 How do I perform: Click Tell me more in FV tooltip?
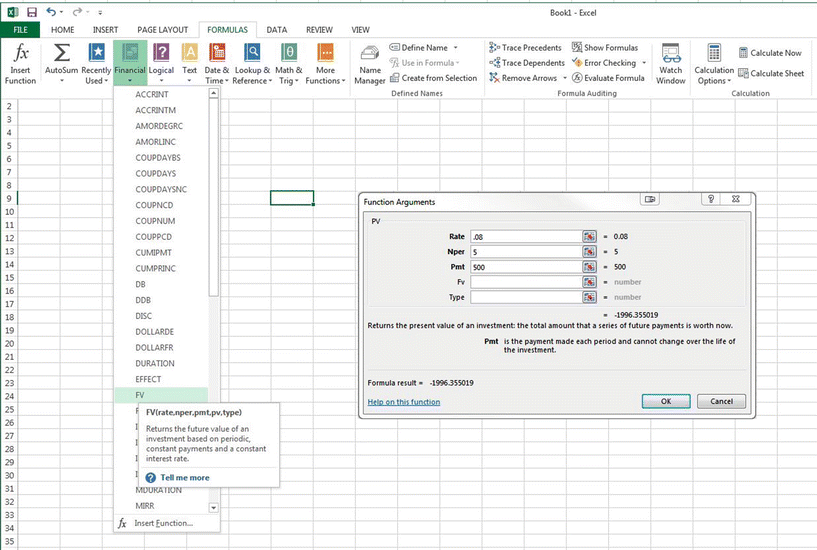click(x=185, y=477)
